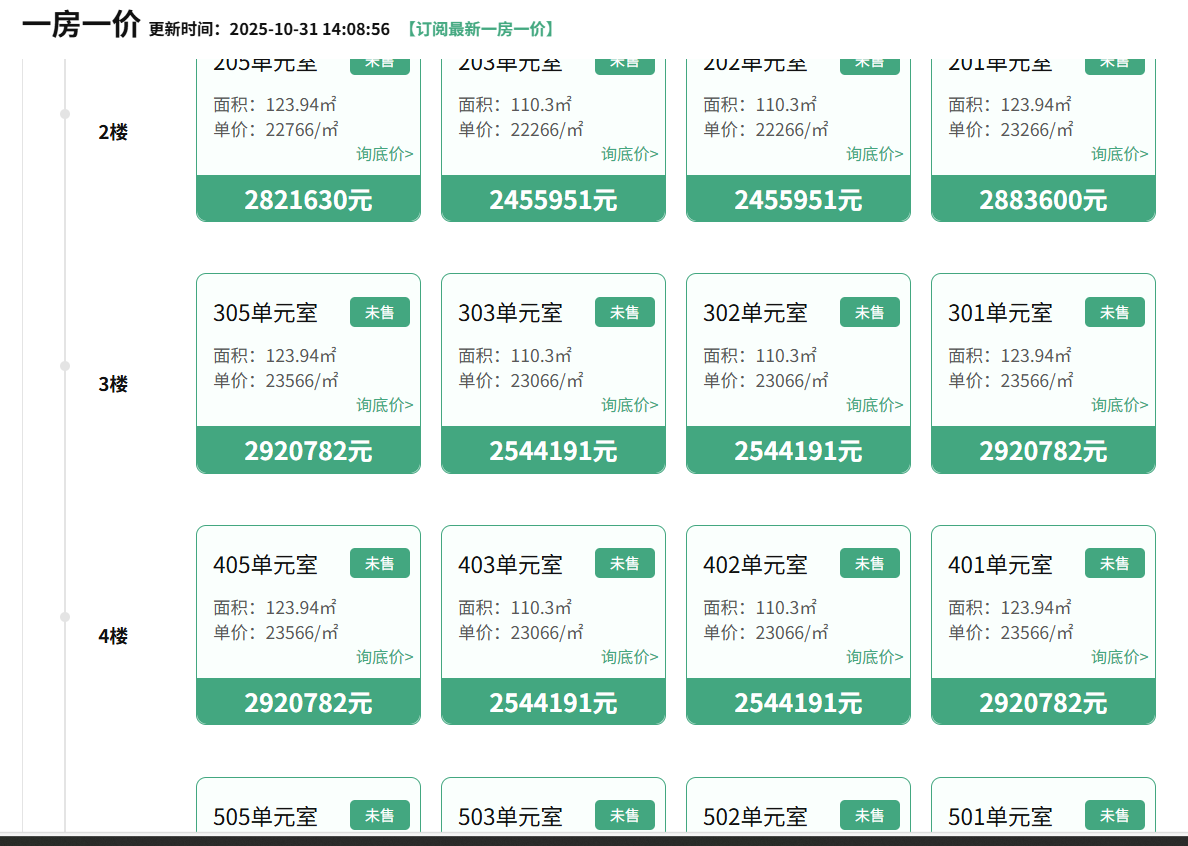Select the 2楼 floor label
Viewport: 1188px width, 846px height.
[x=113, y=132]
